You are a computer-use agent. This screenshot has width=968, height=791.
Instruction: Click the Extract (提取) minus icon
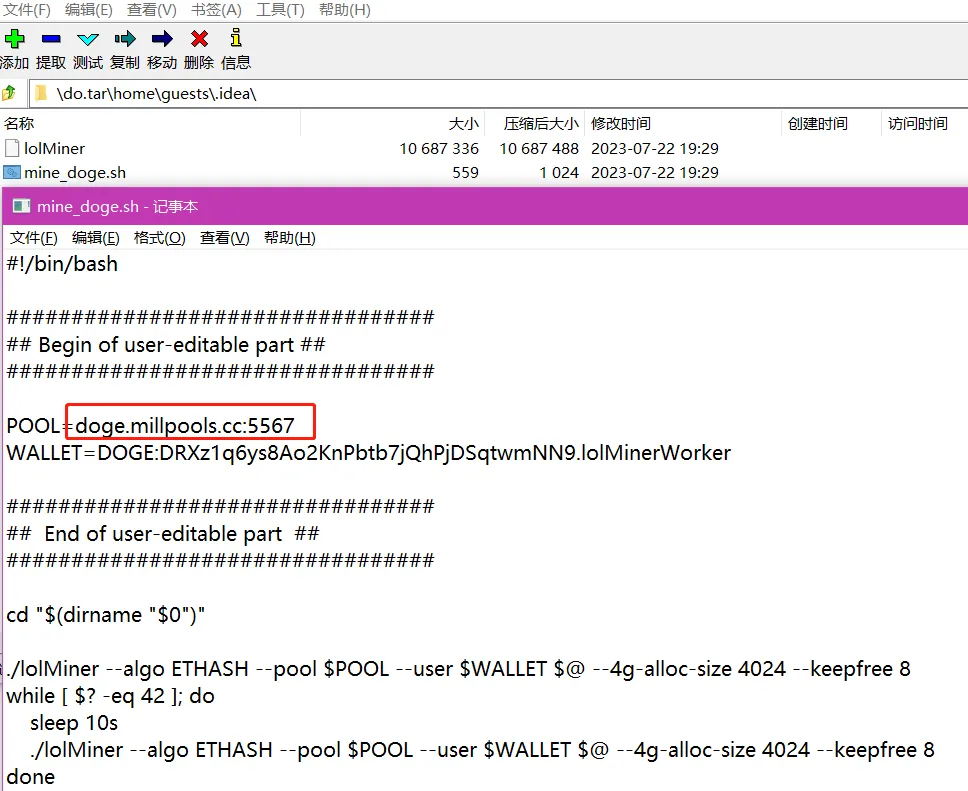[51, 39]
